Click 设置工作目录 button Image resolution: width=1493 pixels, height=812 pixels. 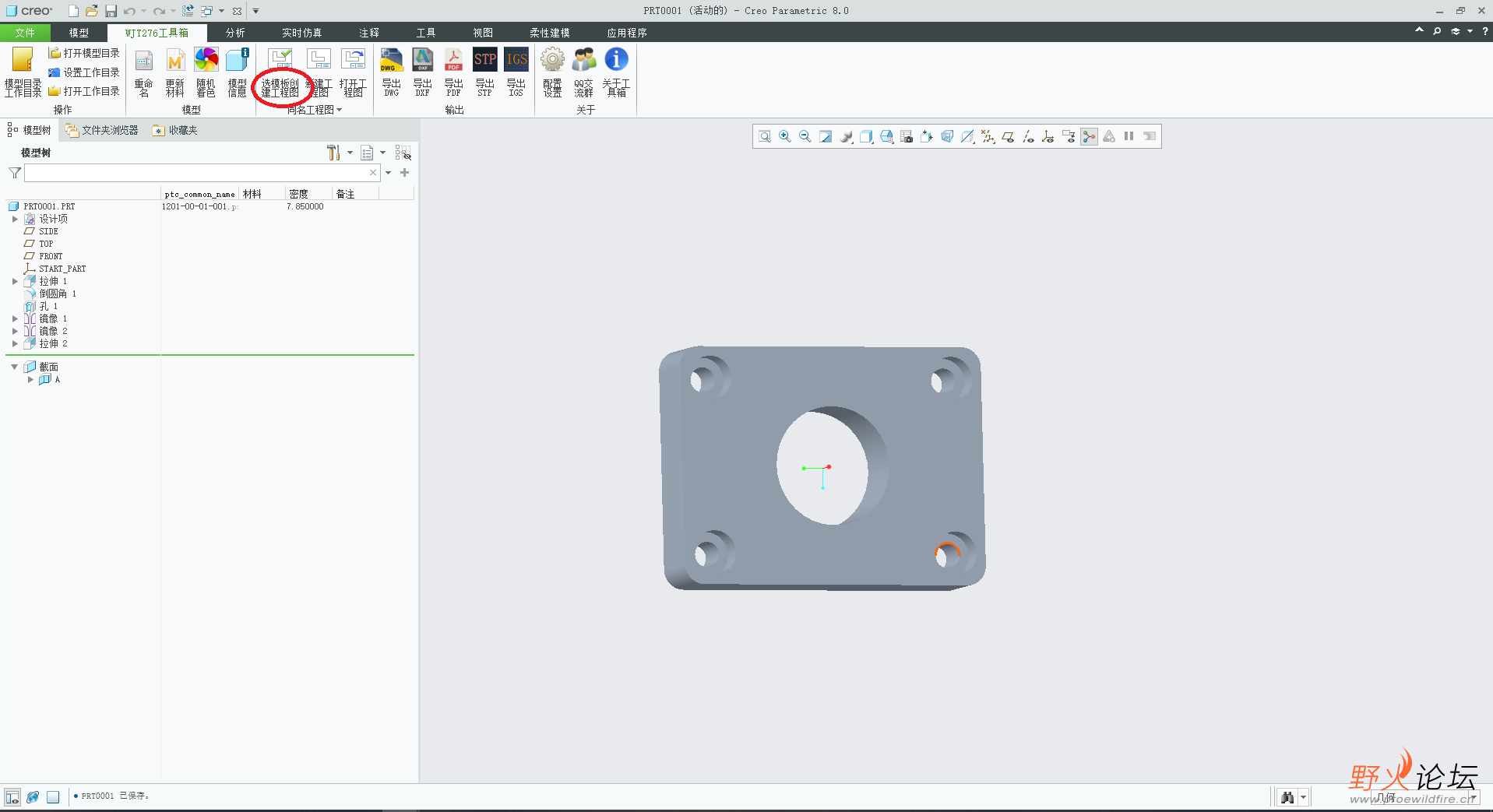coord(84,72)
